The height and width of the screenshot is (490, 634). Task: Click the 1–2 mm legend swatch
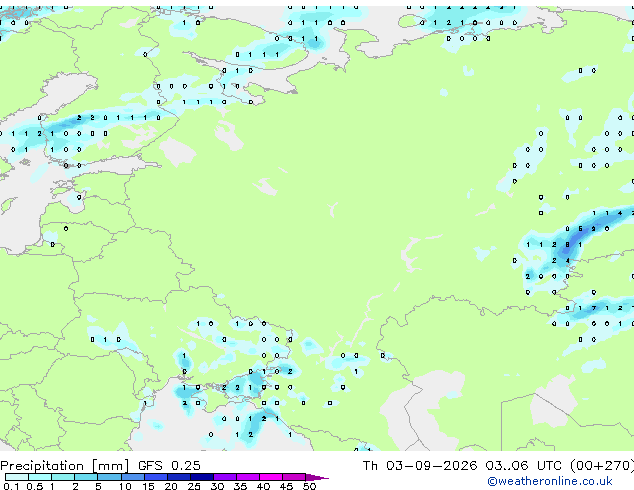tap(63, 477)
